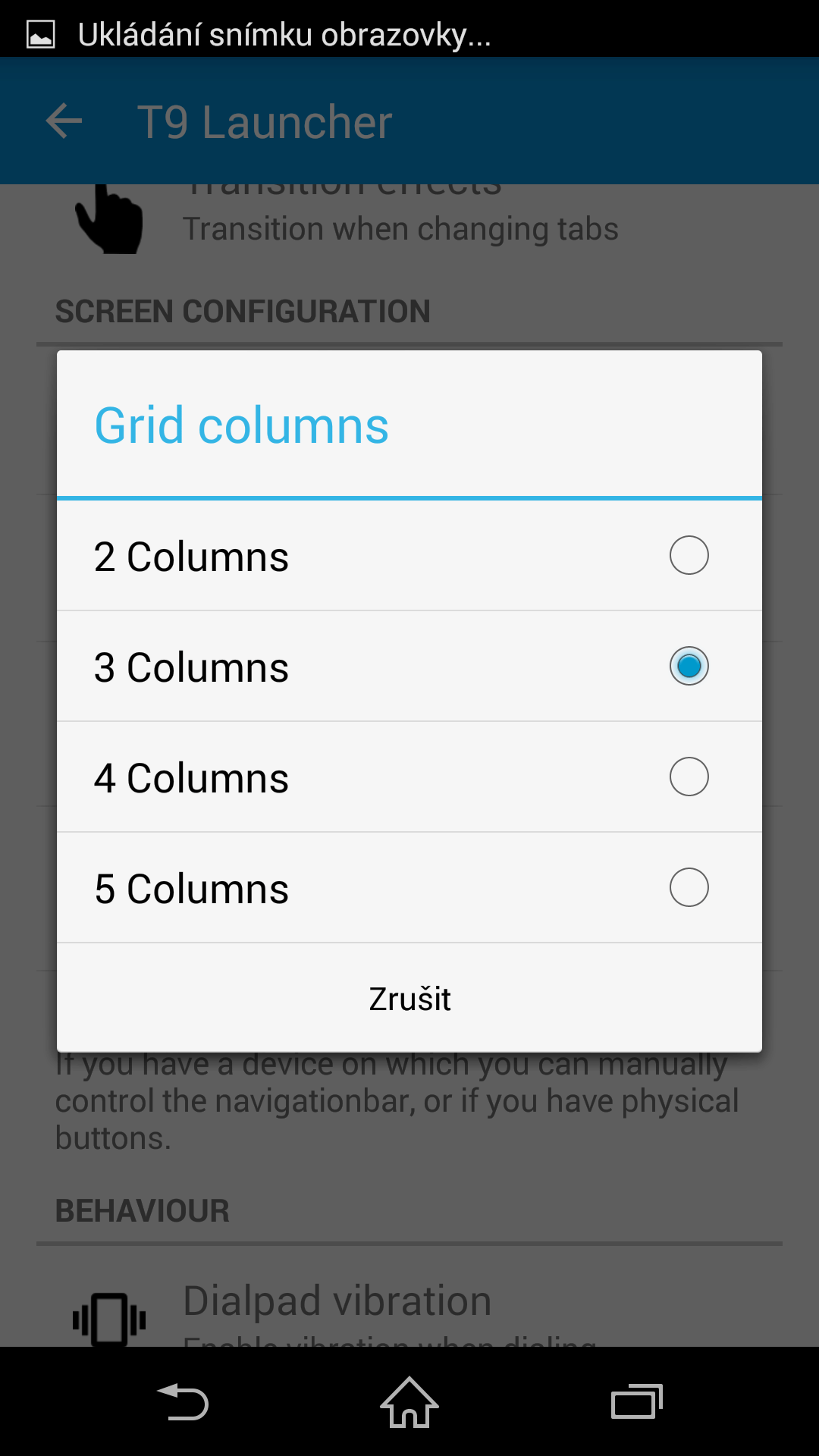Screen dimensions: 819x1456
Task: Tap the Ukládání snímku obrazovky notification text
Action: click(x=284, y=36)
